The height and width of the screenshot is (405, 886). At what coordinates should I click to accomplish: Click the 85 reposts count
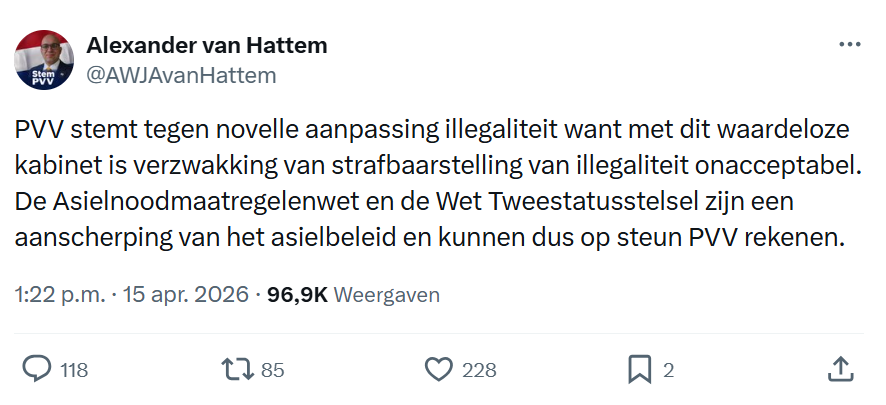point(273,370)
